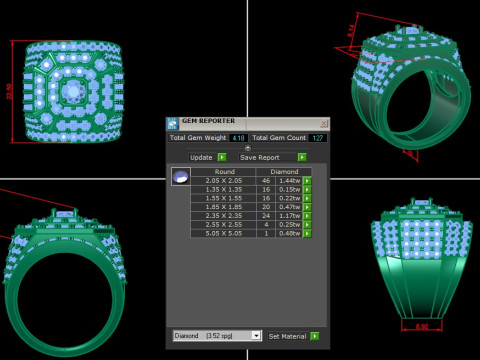Close the Gem Reporter window
The height and width of the screenshot is (360, 480).
[x=324, y=123]
